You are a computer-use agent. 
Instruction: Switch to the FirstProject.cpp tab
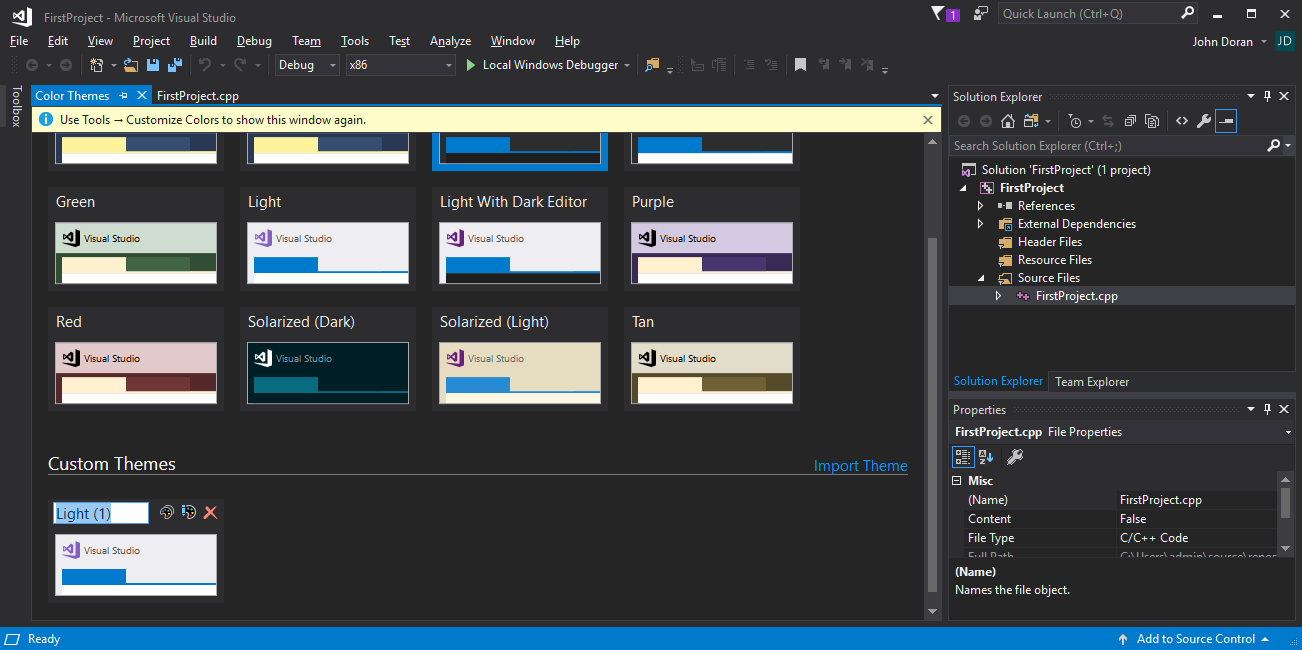pos(198,96)
